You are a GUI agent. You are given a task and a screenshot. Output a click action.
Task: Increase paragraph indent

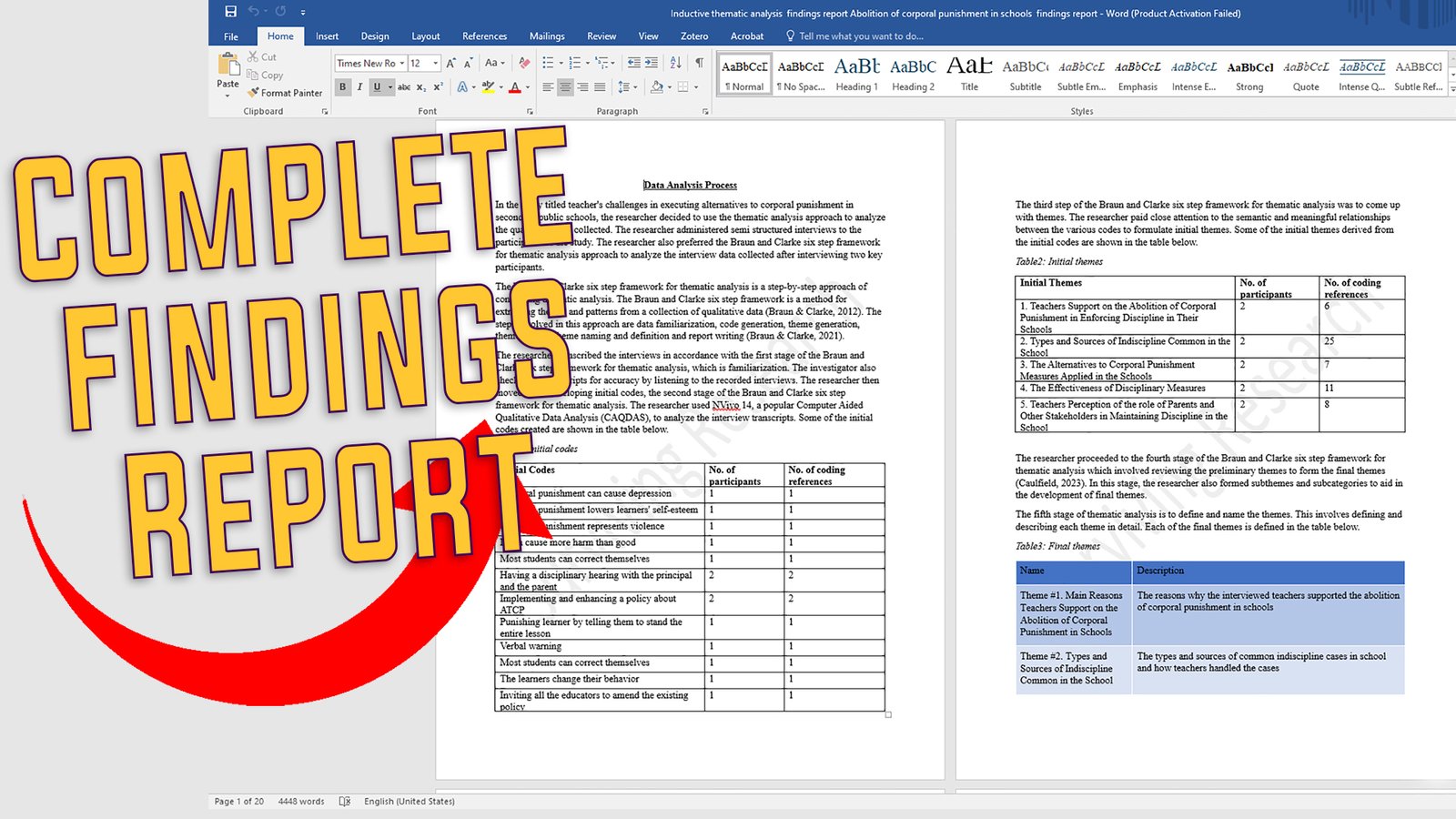(x=652, y=63)
